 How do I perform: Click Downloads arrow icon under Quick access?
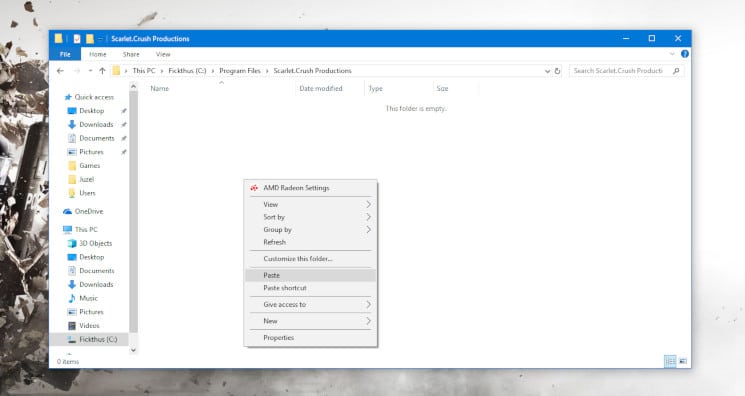pyautogui.click(x=72, y=125)
